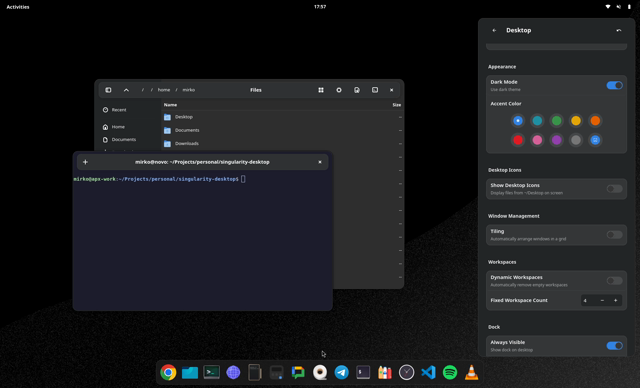Launch Google Chat from the dock
Image resolution: width=640 pixels, height=388 pixels.
click(298, 372)
